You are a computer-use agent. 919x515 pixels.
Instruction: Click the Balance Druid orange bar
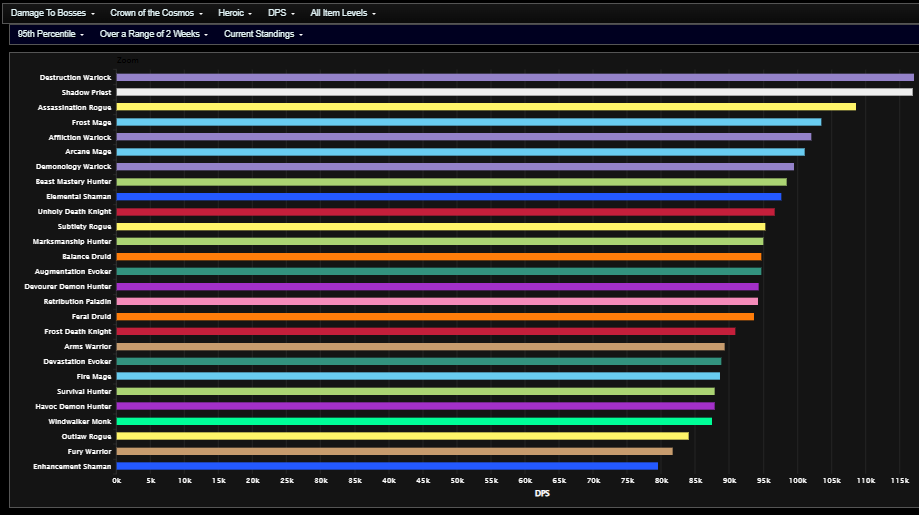[439, 257]
